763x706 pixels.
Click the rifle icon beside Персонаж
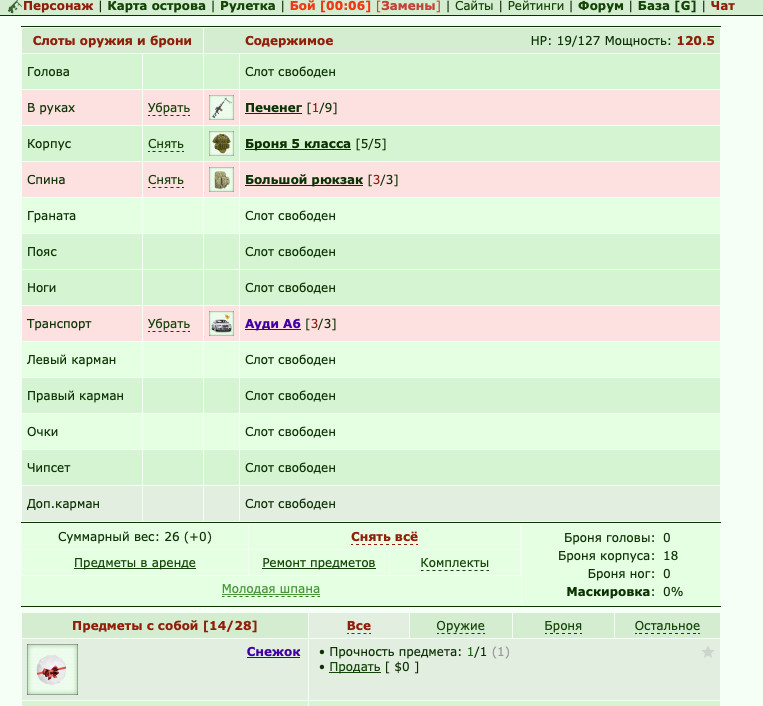pyautogui.click(x=15, y=6)
